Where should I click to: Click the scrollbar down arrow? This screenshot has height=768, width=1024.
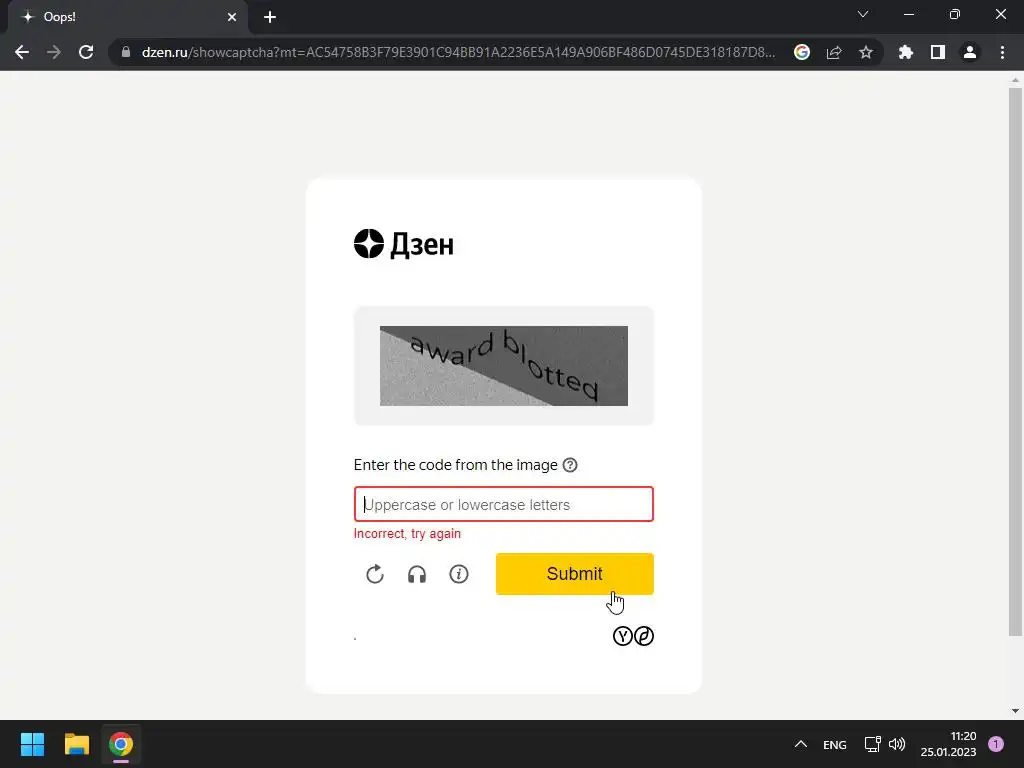(x=1015, y=711)
